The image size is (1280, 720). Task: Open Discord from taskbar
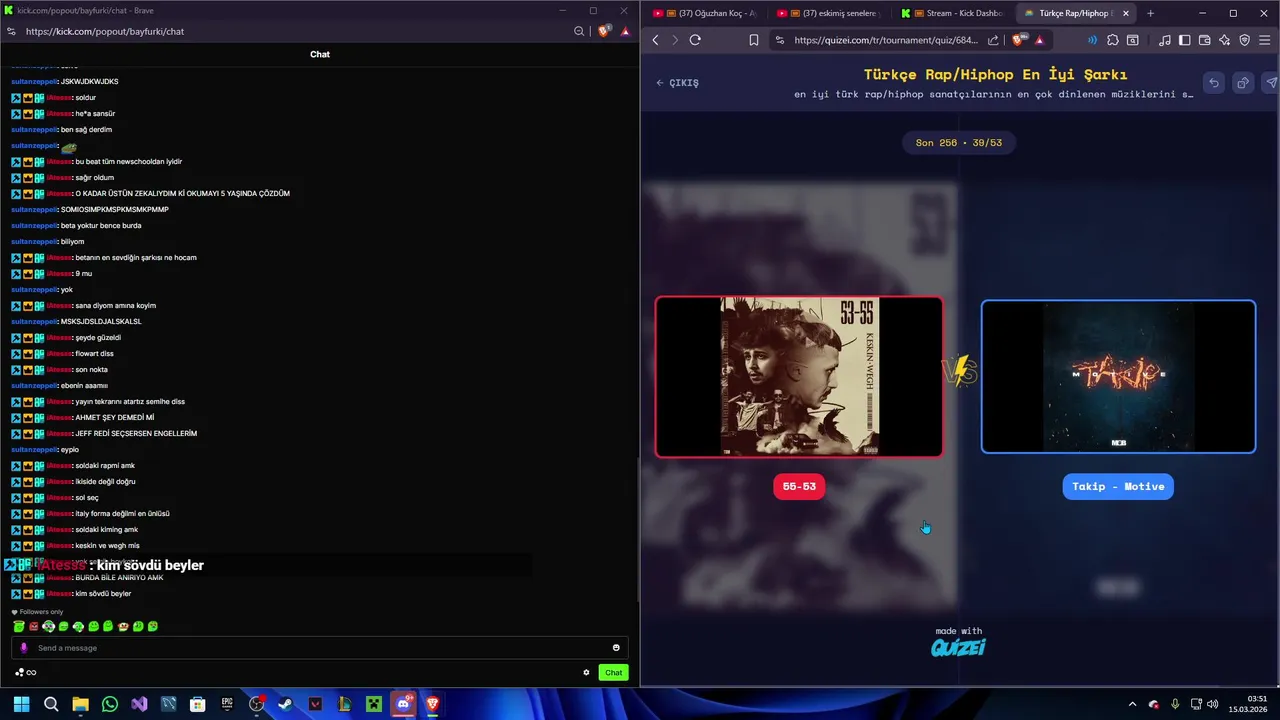point(404,704)
